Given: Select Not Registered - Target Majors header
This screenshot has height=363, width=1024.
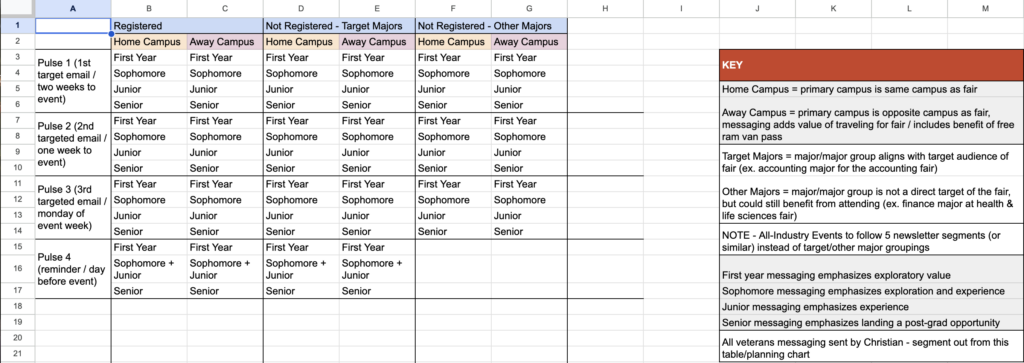Looking at the screenshot, I should pos(340,26).
